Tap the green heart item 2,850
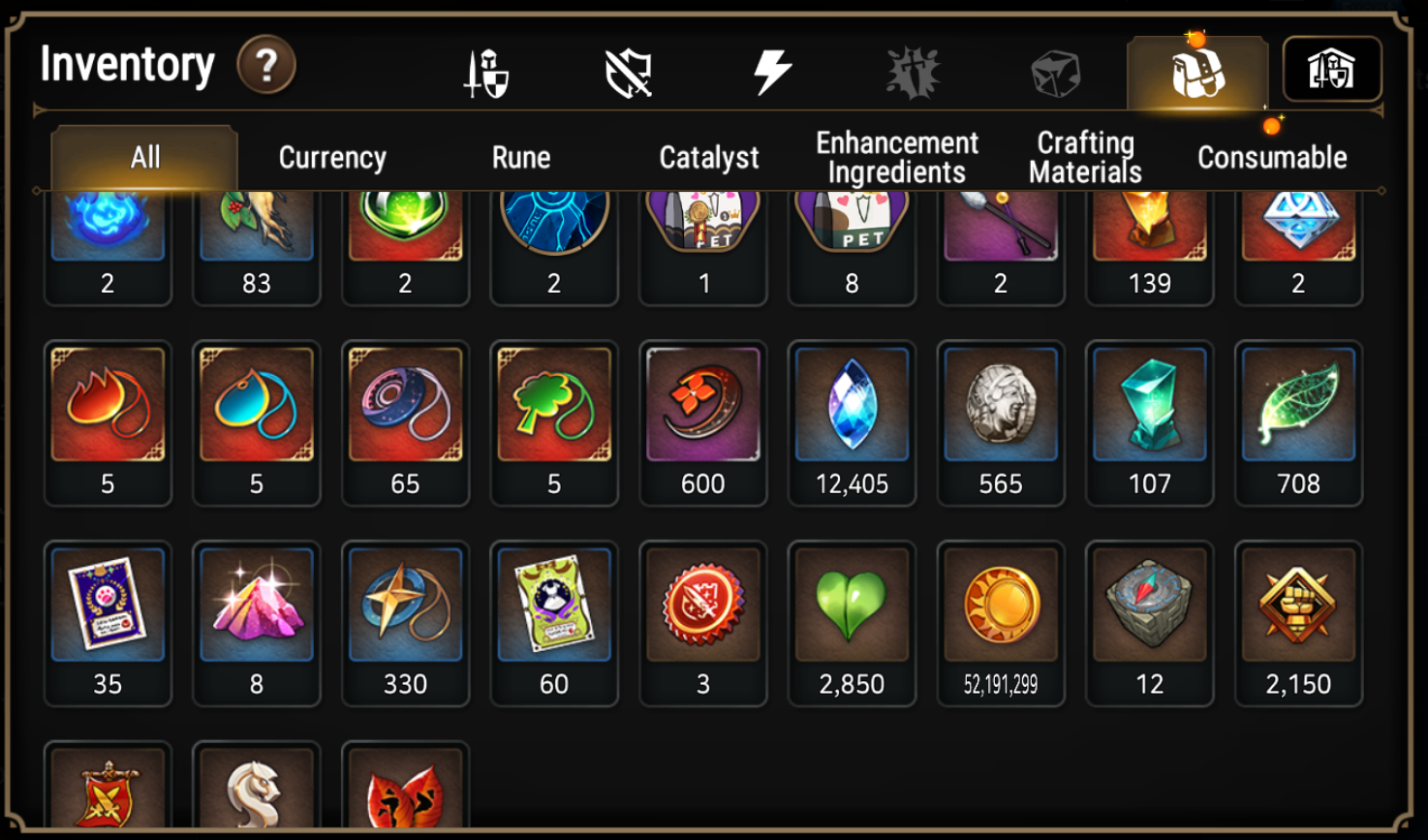 coord(852,624)
